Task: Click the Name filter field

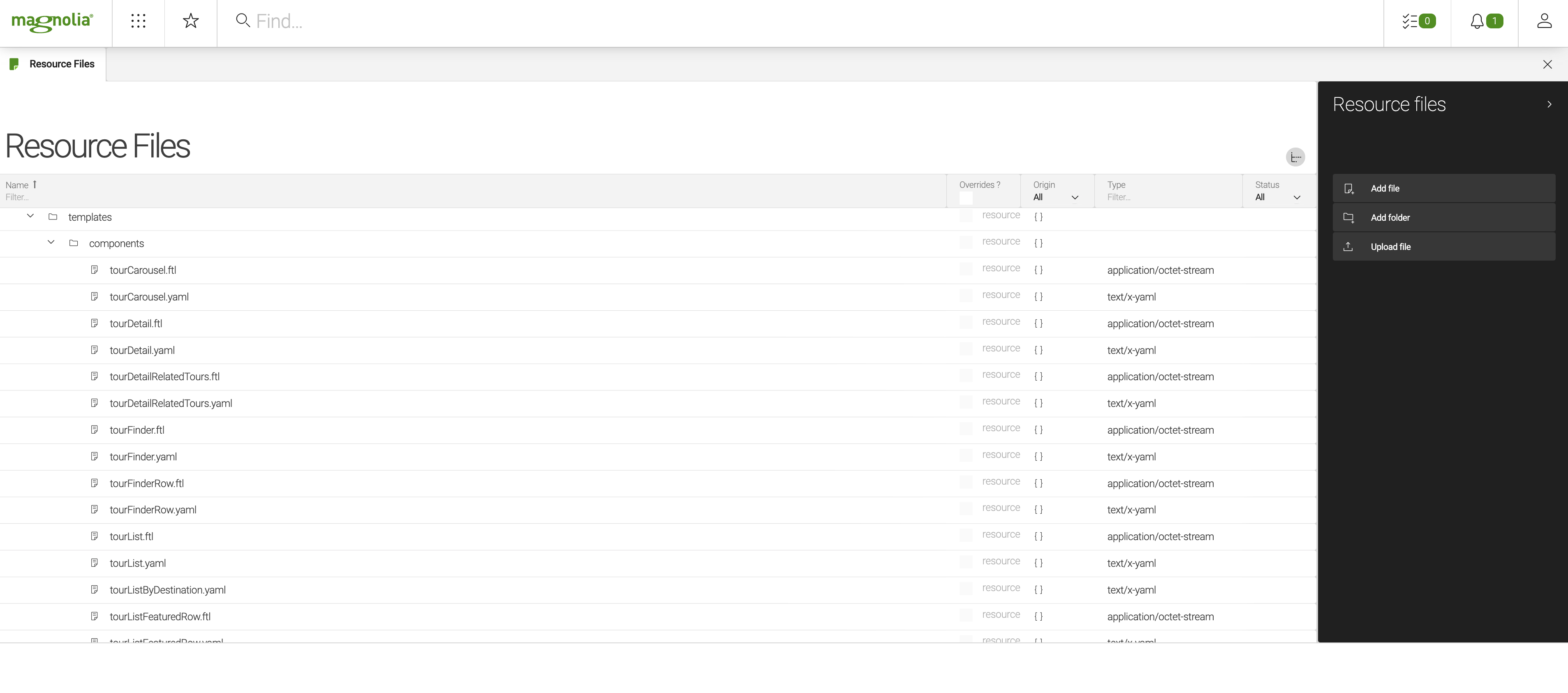Action: pyautogui.click(x=472, y=197)
